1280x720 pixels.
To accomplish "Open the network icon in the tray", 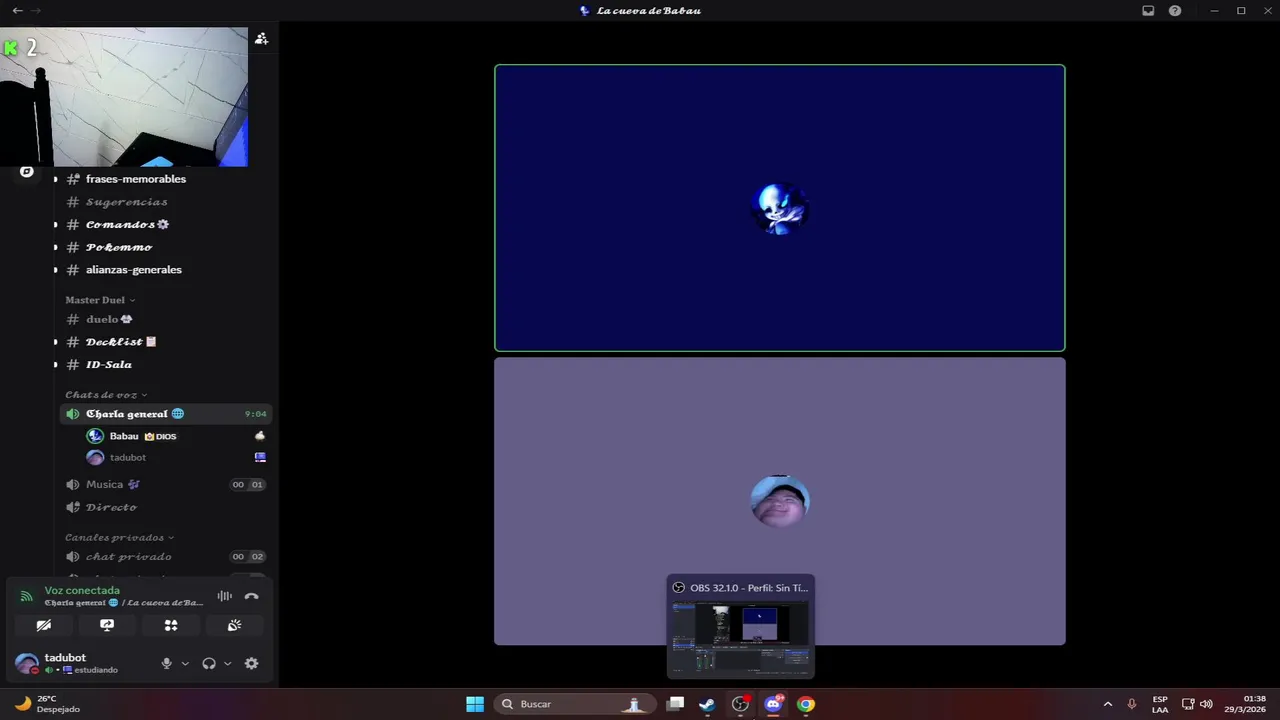I will tap(1188, 704).
